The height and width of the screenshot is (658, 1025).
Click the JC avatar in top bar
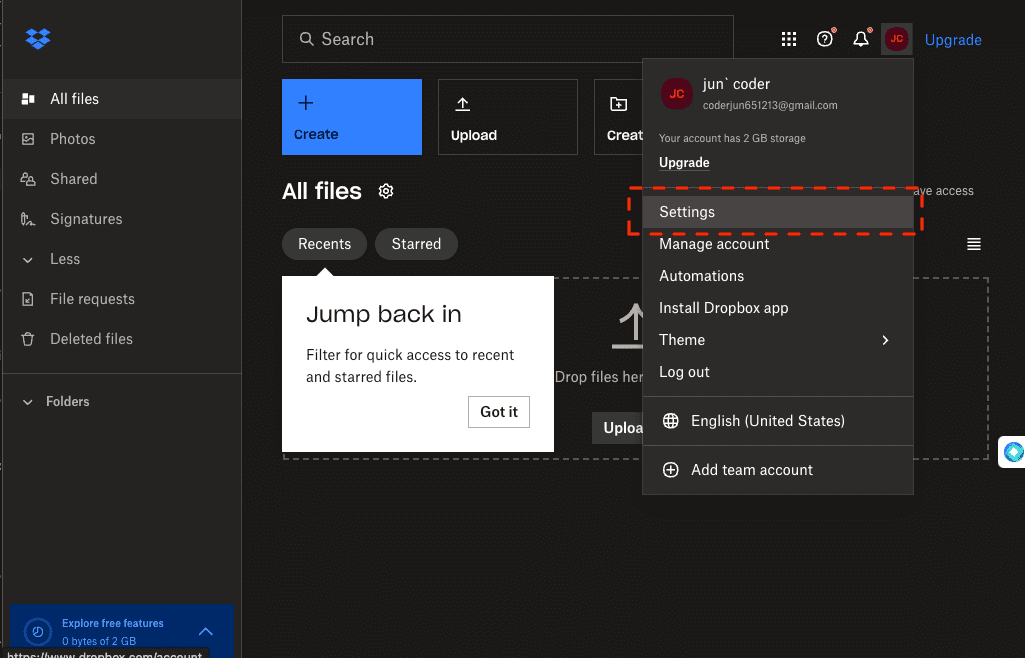pos(896,39)
